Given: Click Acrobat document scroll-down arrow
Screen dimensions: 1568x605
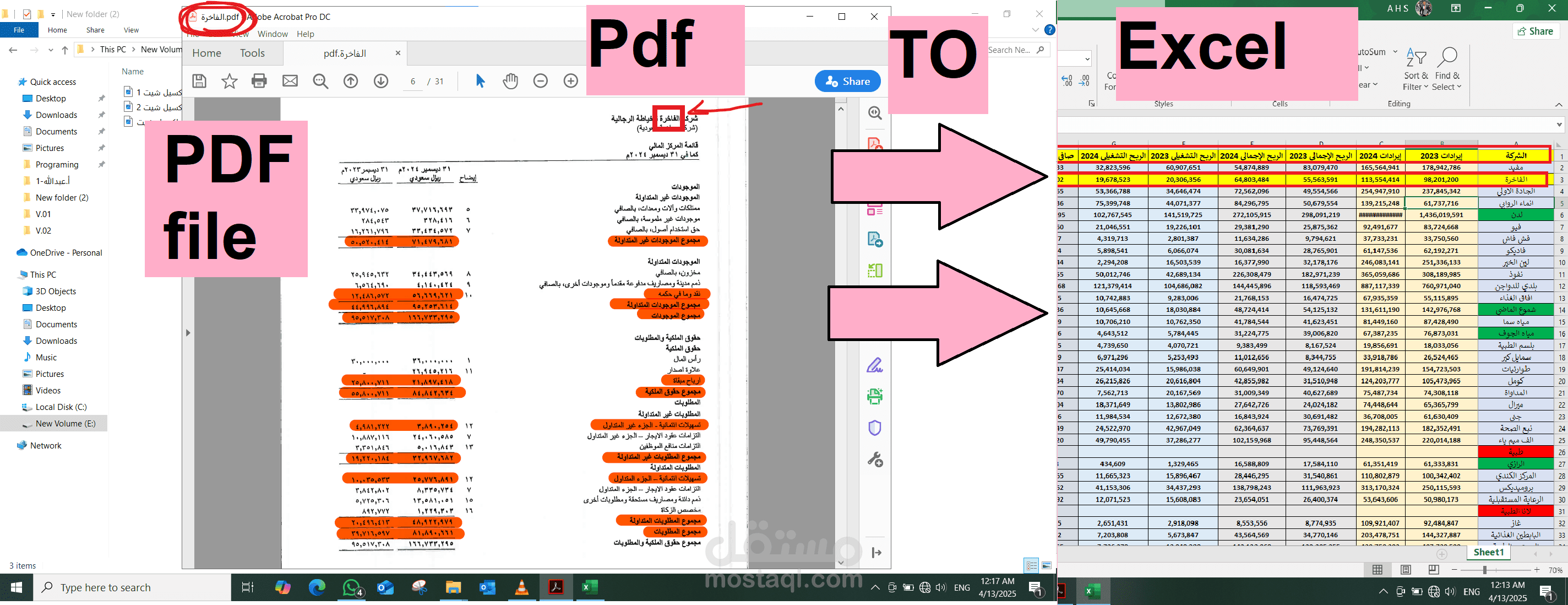Looking at the screenshot, I should coord(841,563).
